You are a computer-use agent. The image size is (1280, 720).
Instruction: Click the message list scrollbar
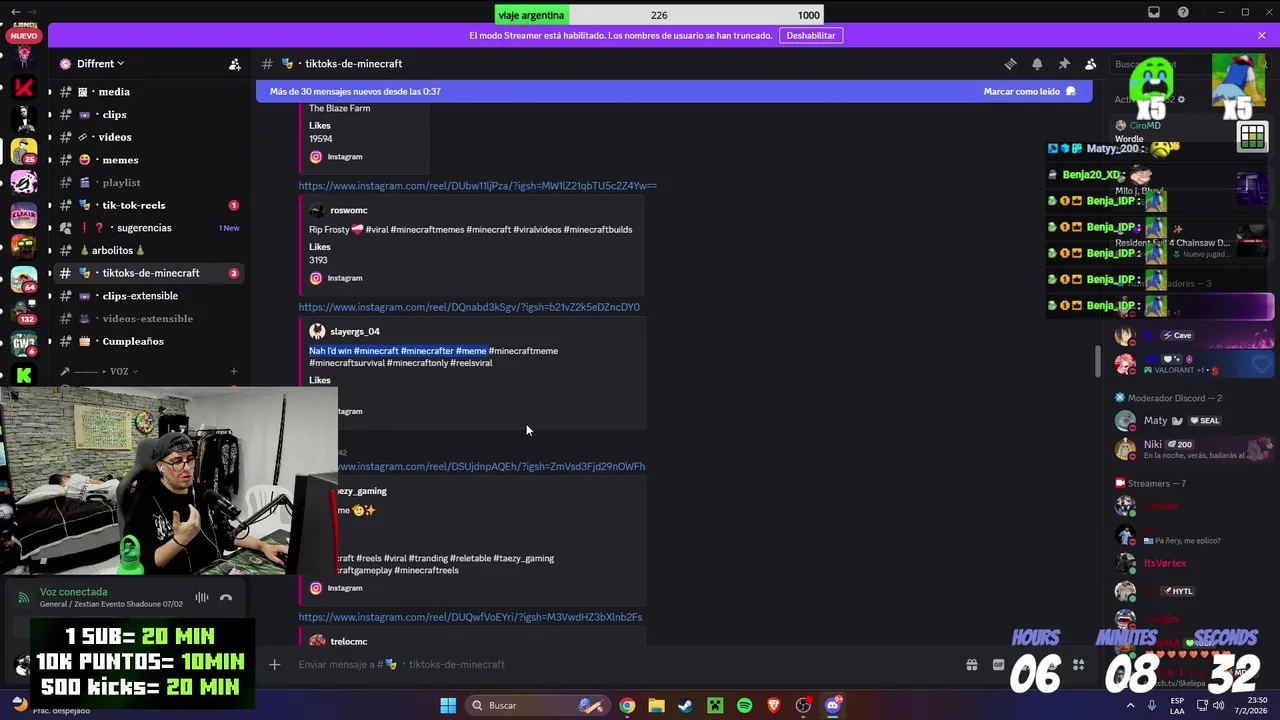coord(1098,362)
